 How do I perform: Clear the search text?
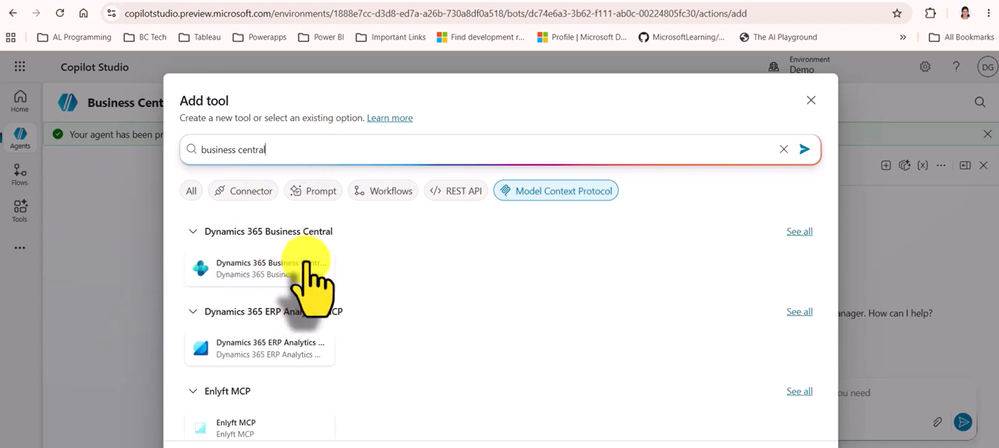784,149
